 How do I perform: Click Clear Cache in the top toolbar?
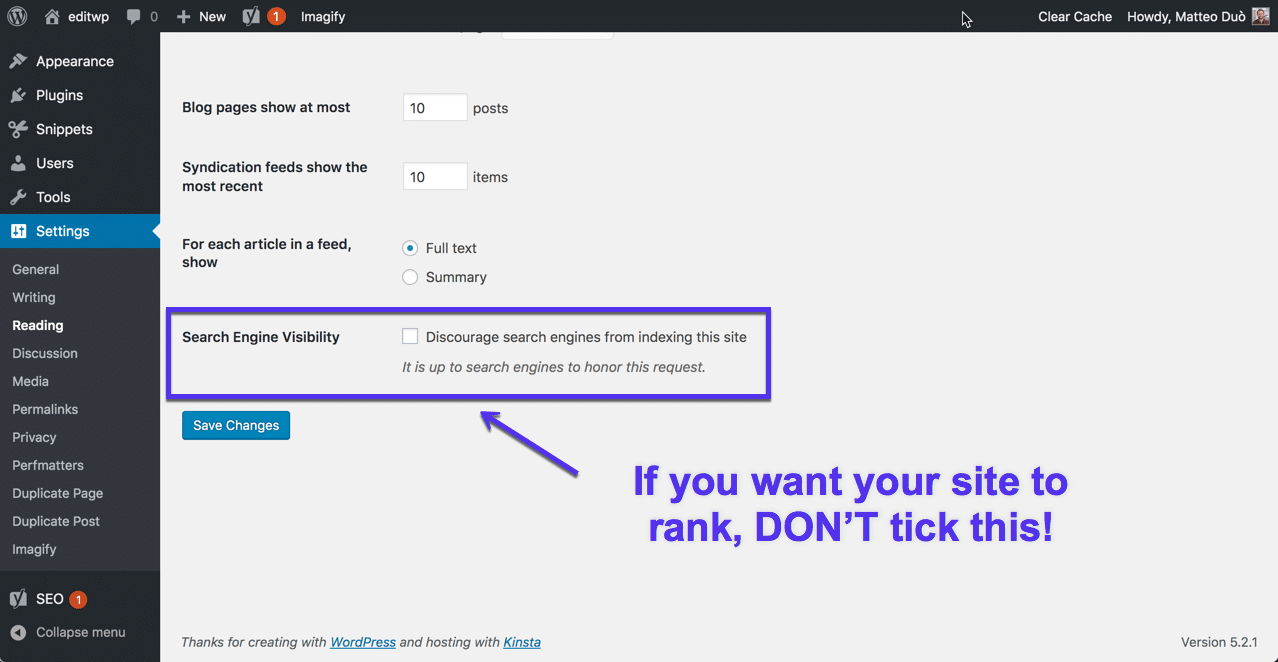point(1074,16)
